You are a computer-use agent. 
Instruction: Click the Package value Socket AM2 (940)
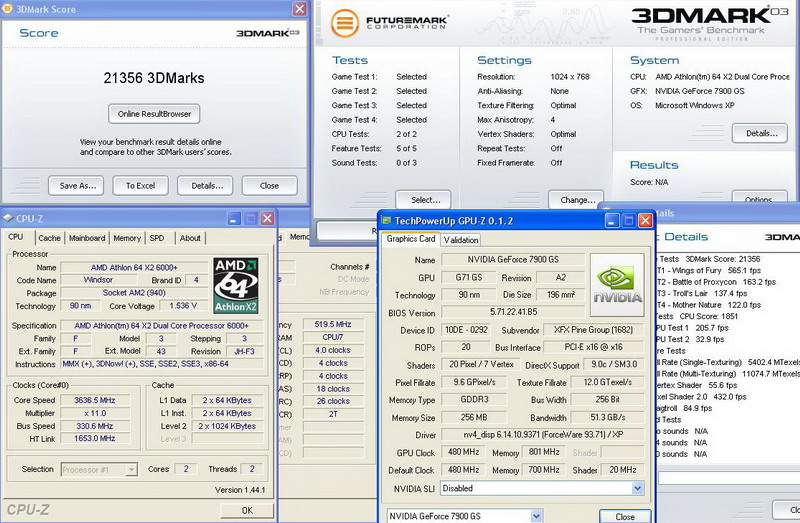click(134, 293)
